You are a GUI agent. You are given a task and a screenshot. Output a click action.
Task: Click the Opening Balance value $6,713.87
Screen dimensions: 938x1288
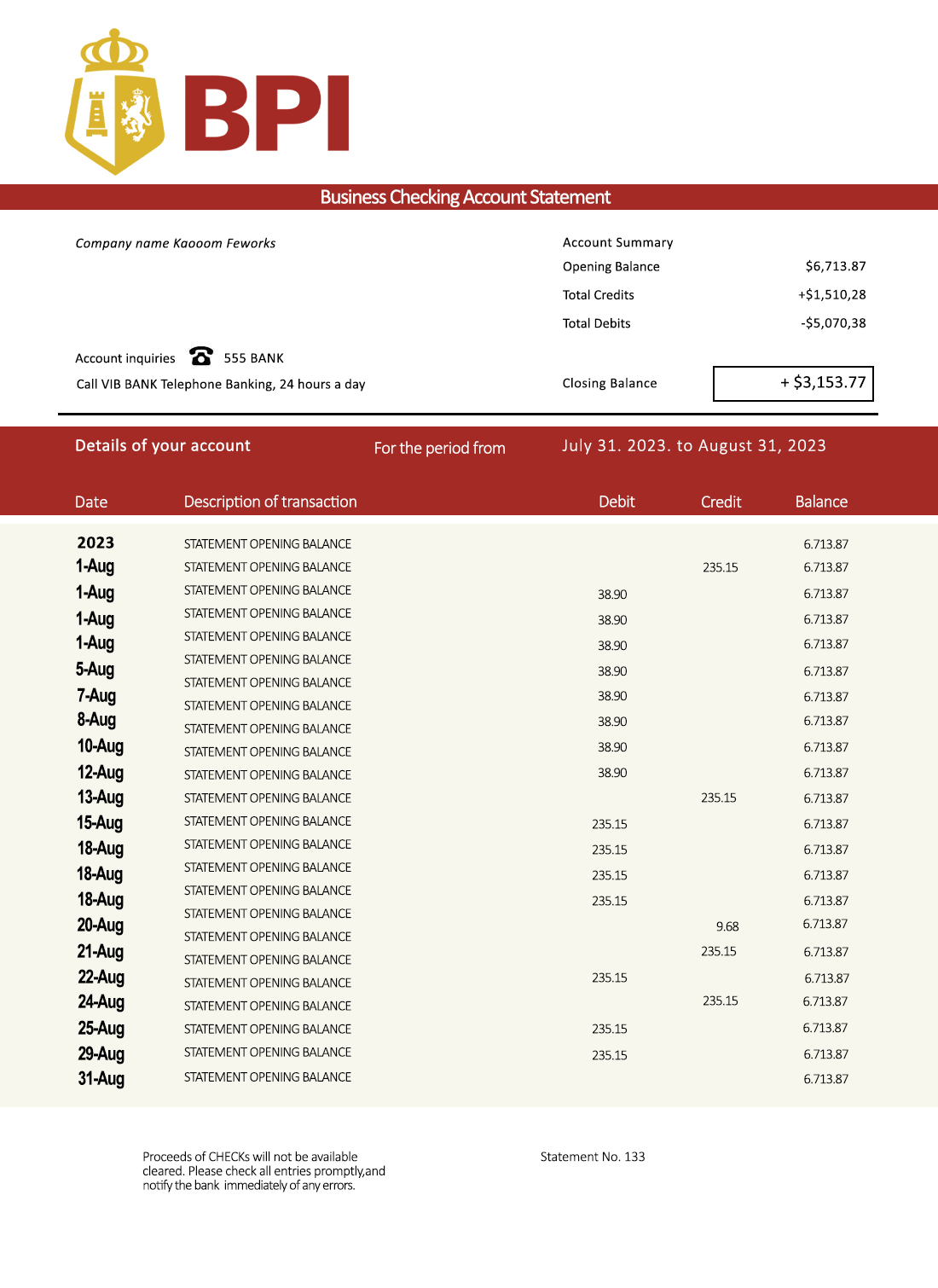tap(835, 266)
